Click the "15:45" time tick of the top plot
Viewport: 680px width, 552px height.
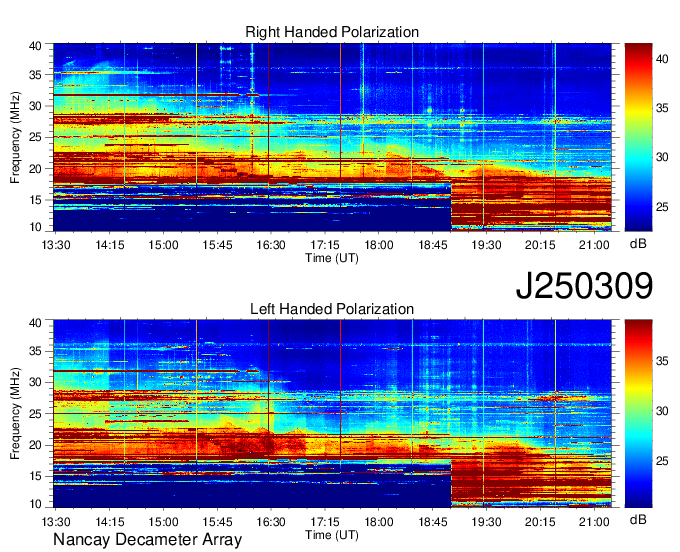(217, 245)
